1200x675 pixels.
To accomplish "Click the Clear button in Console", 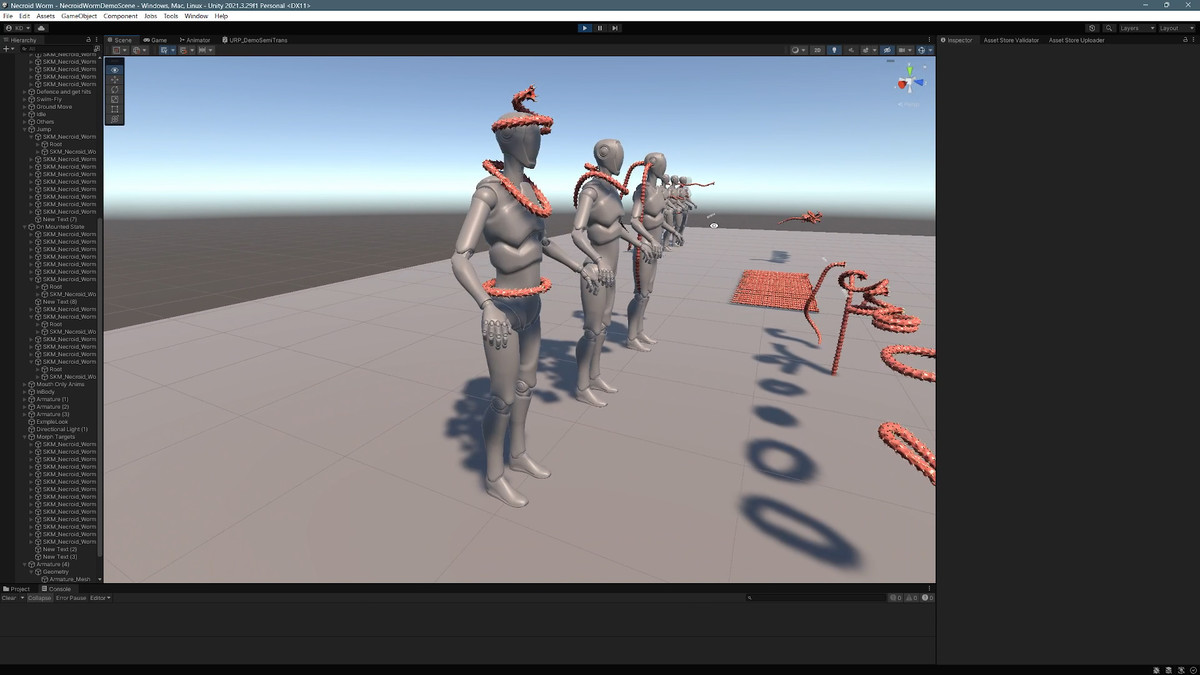I will tap(9, 598).
